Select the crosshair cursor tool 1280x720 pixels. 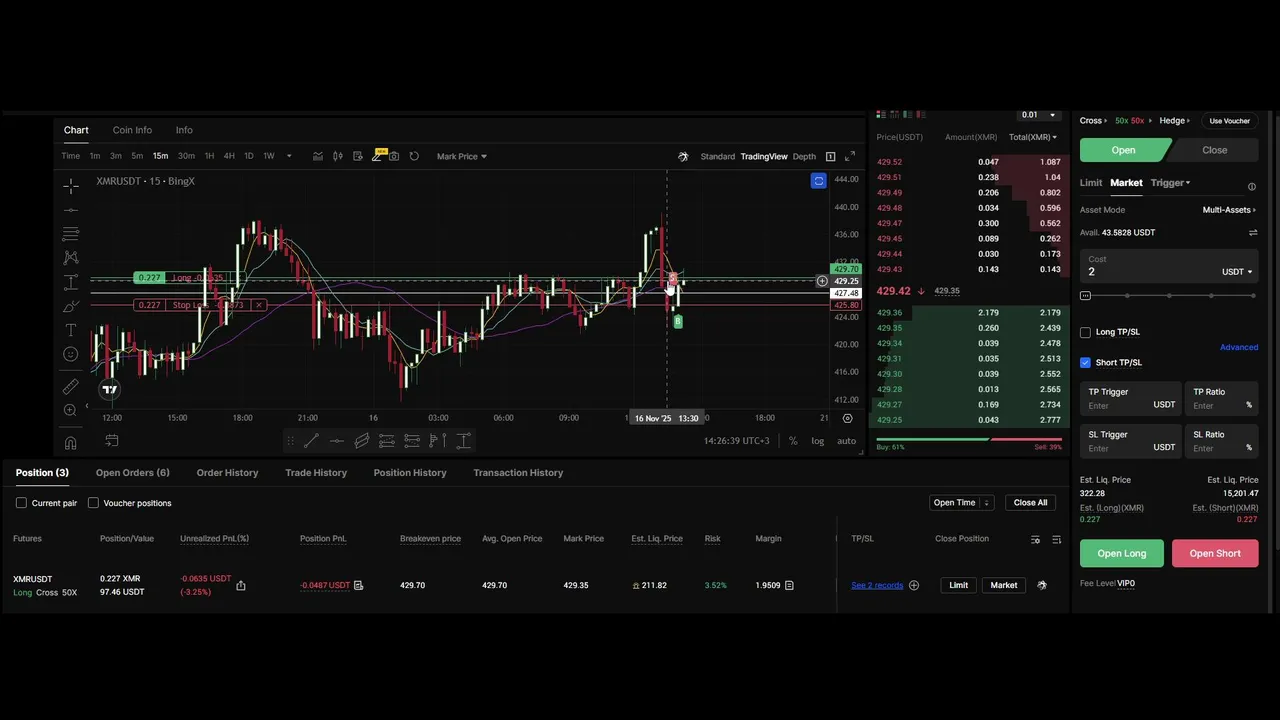pyautogui.click(x=71, y=186)
